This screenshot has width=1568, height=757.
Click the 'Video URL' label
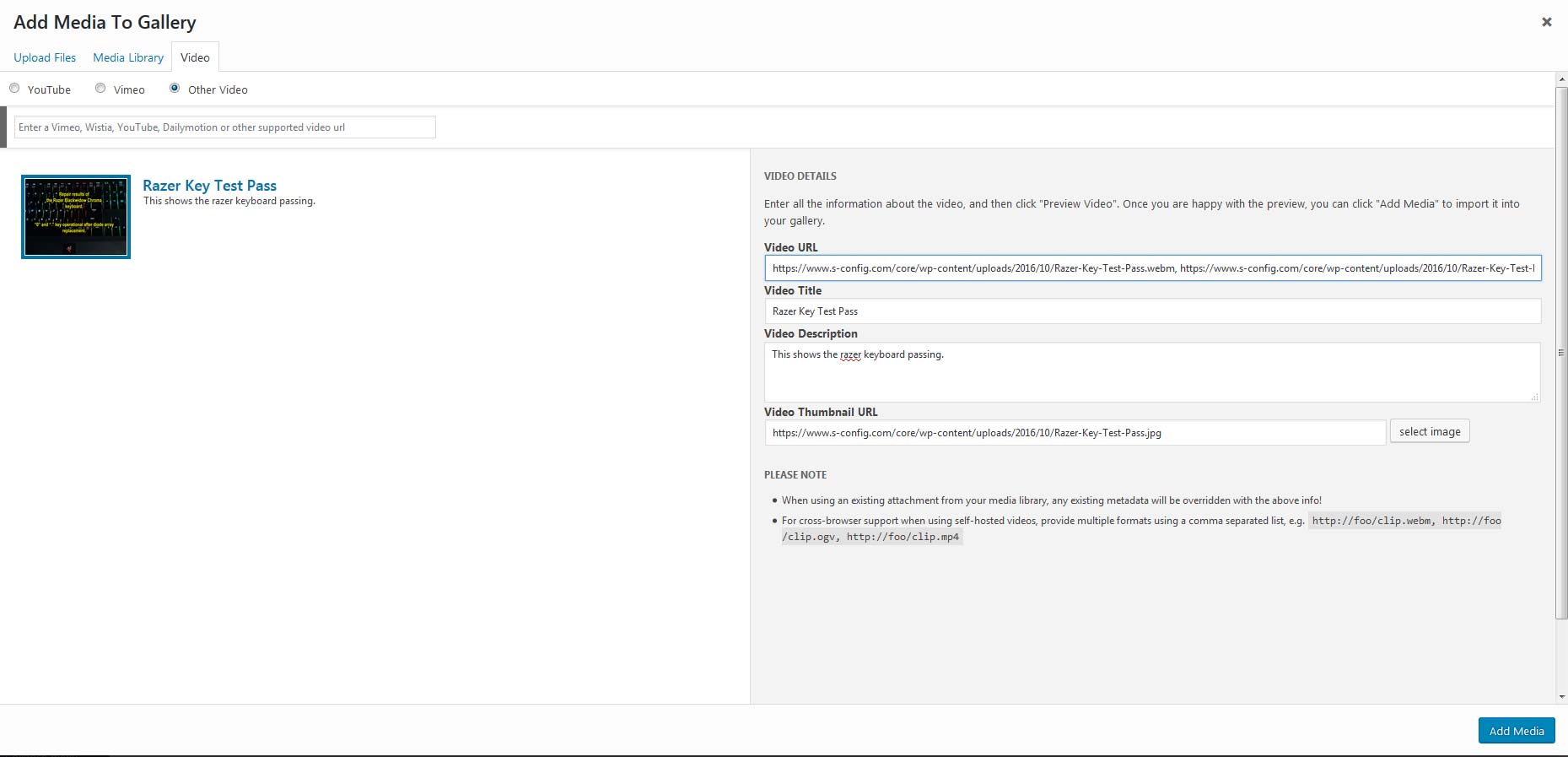(791, 247)
